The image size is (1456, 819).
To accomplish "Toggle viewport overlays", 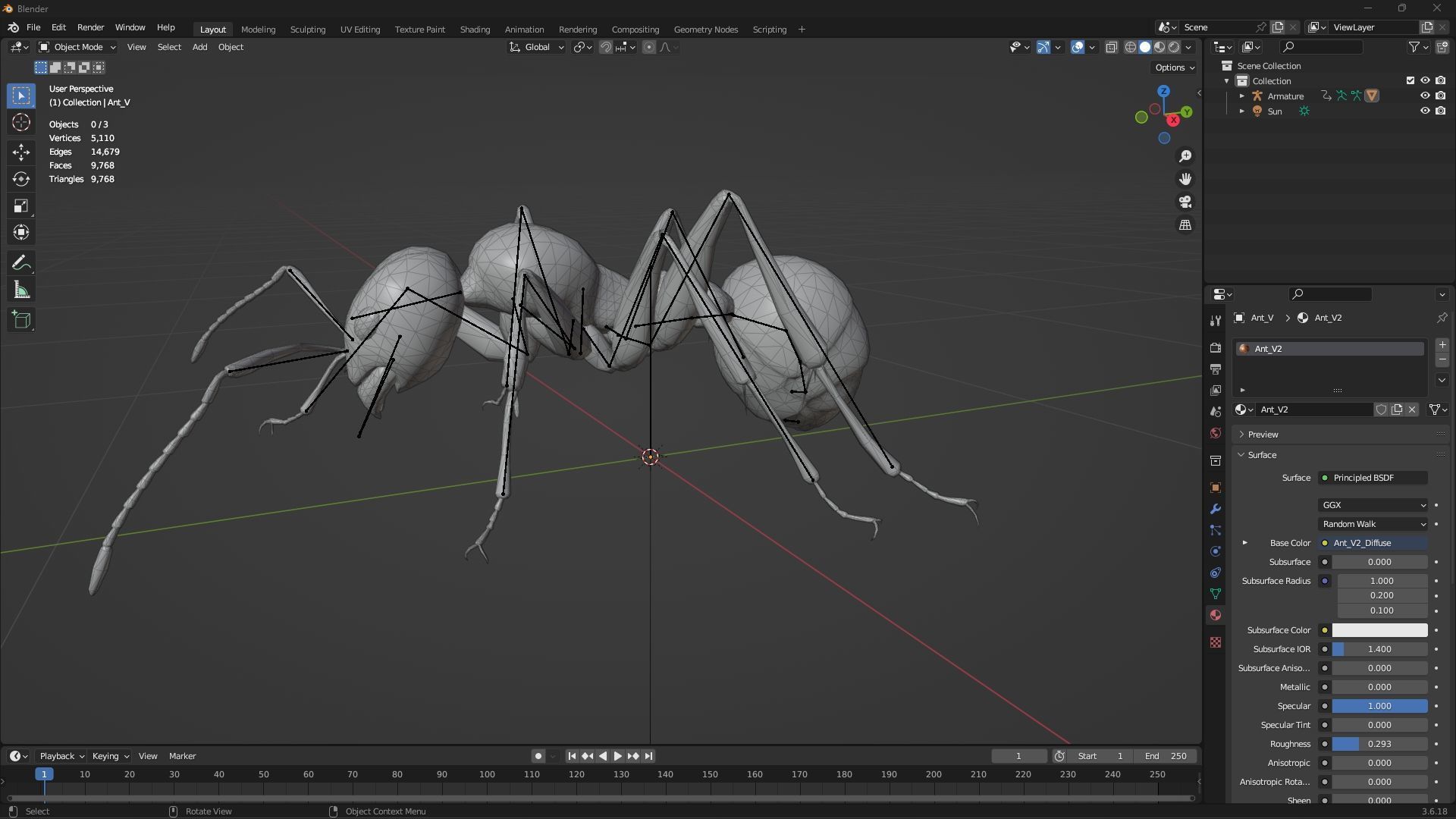I will (x=1078, y=47).
